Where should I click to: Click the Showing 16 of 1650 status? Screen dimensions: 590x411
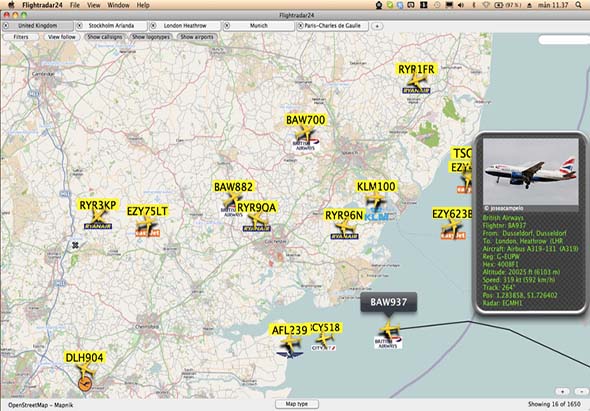pyautogui.click(x=554, y=404)
